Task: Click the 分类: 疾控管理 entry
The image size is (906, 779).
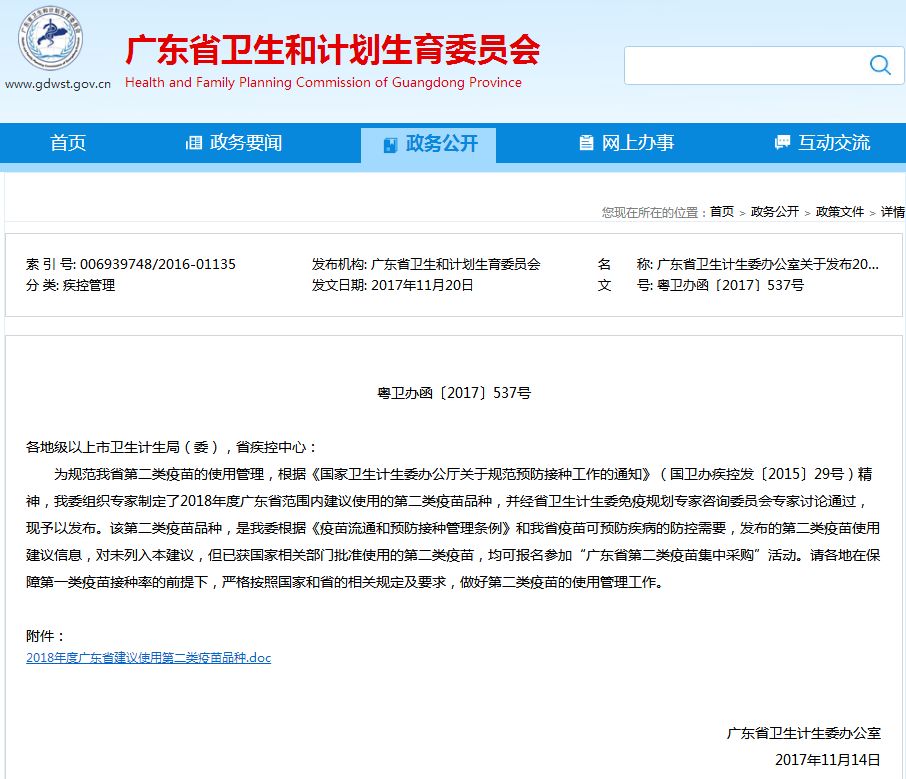Action: pyautogui.click(x=70, y=285)
